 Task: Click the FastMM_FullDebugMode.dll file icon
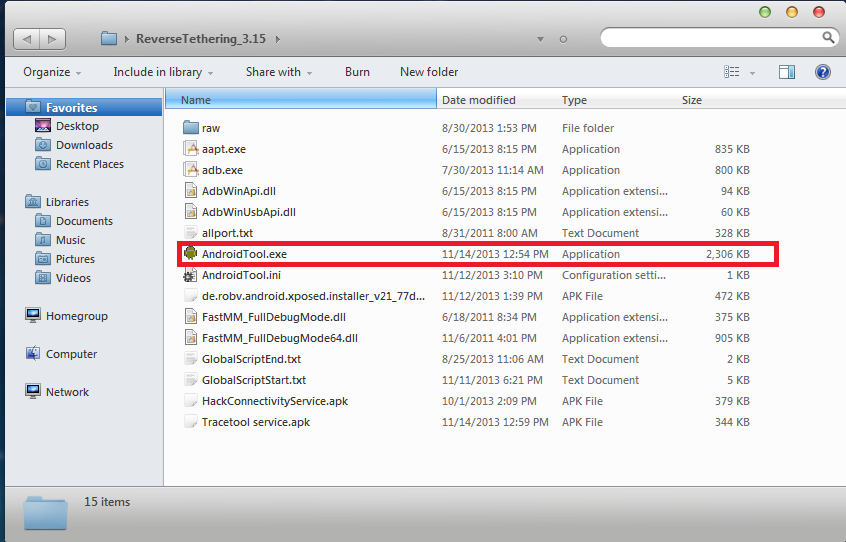point(190,317)
